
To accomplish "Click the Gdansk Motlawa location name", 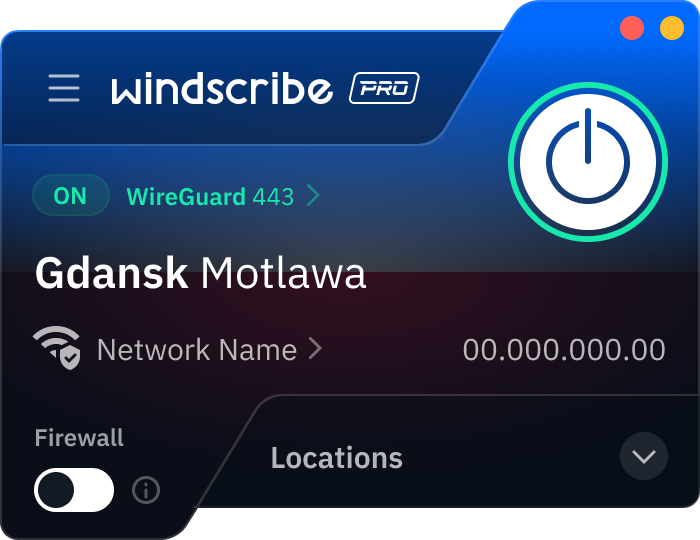I will tap(200, 273).
